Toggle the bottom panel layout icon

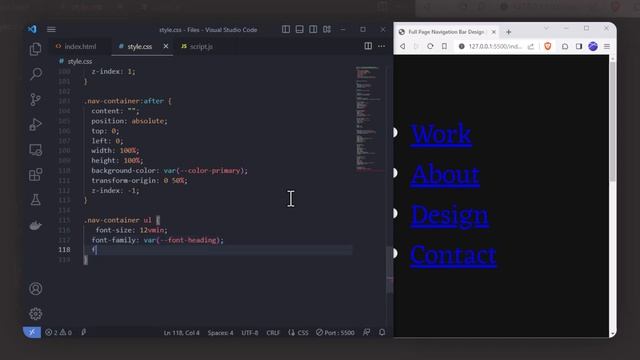[300, 29]
